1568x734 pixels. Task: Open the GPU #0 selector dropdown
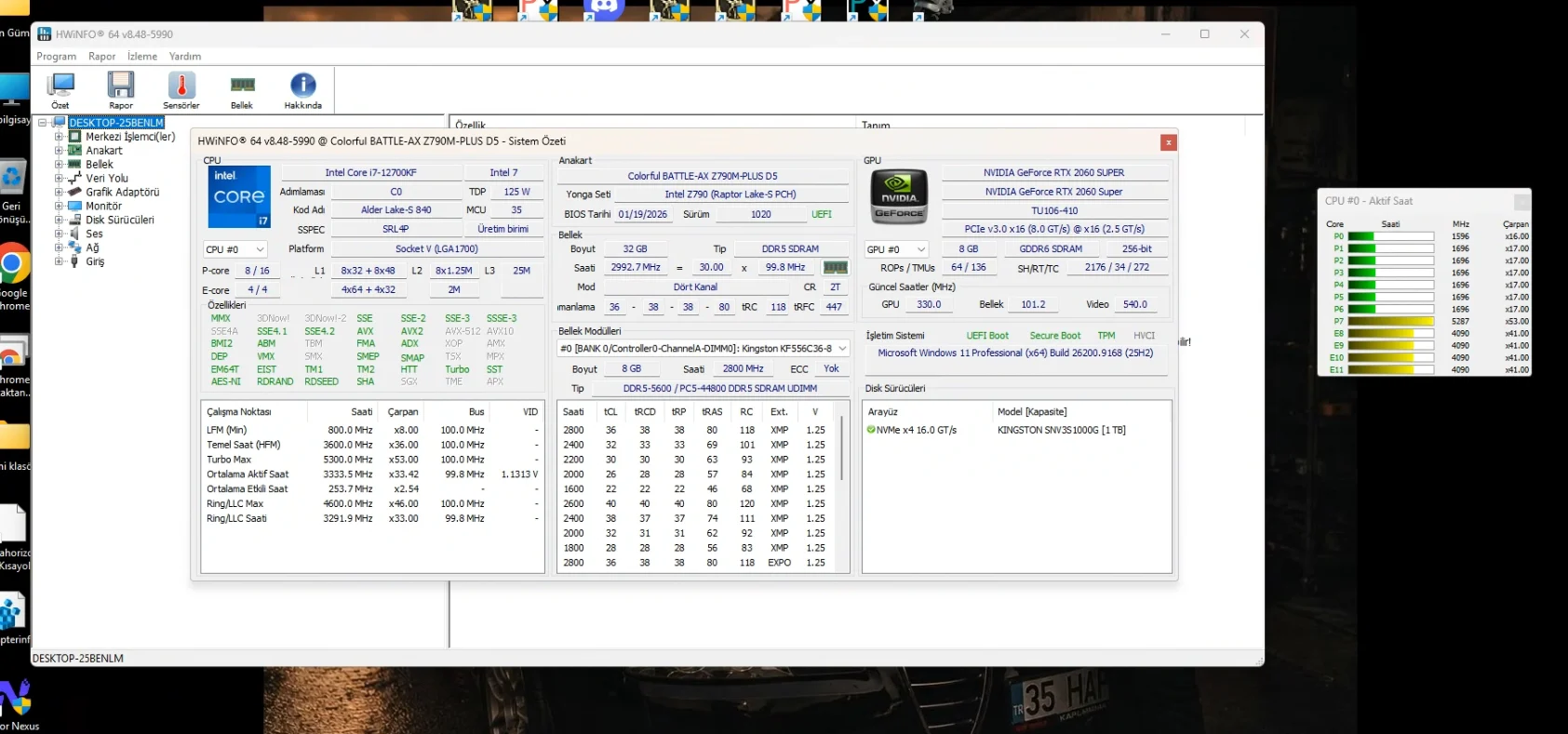[897, 249]
